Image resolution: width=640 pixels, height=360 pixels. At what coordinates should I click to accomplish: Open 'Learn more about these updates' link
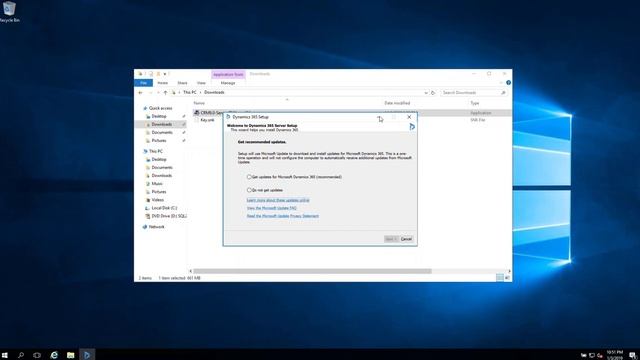[x=278, y=200]
